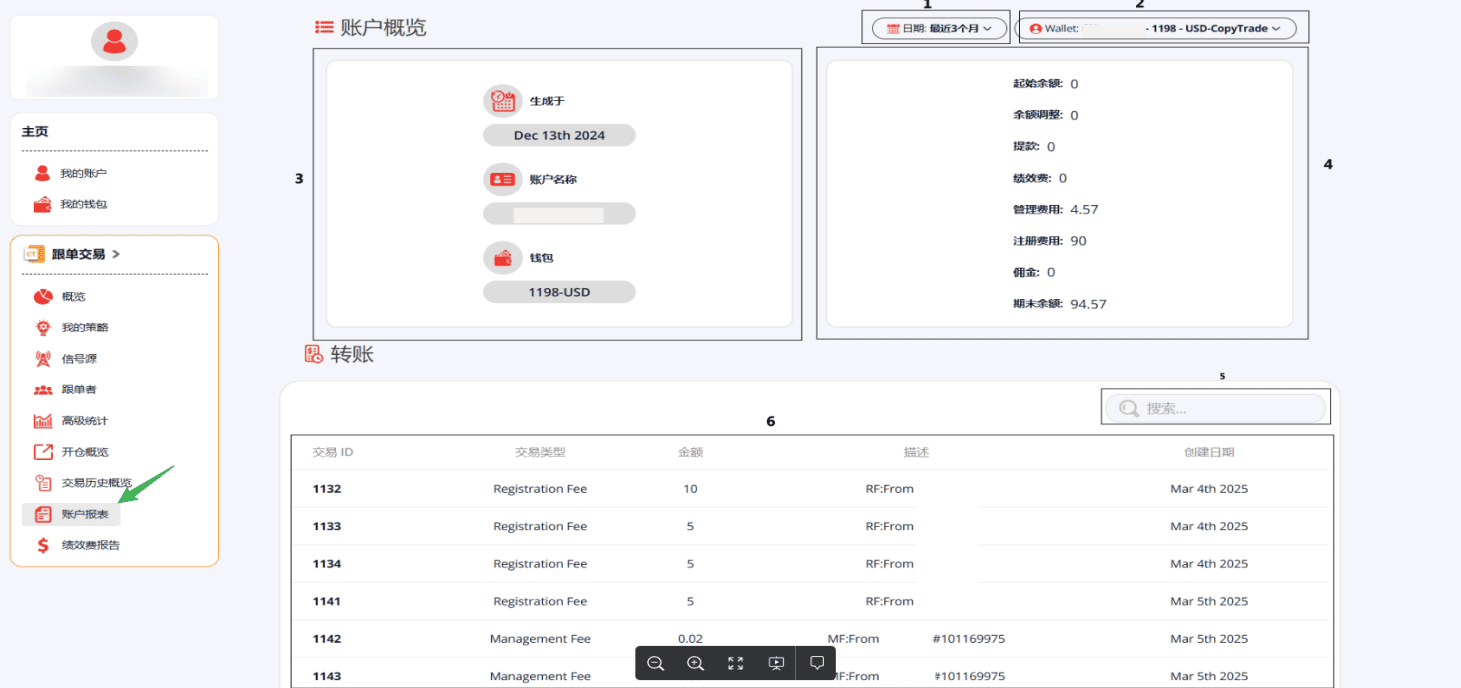Click amount 0.02 in row 1142

(690, 639)
